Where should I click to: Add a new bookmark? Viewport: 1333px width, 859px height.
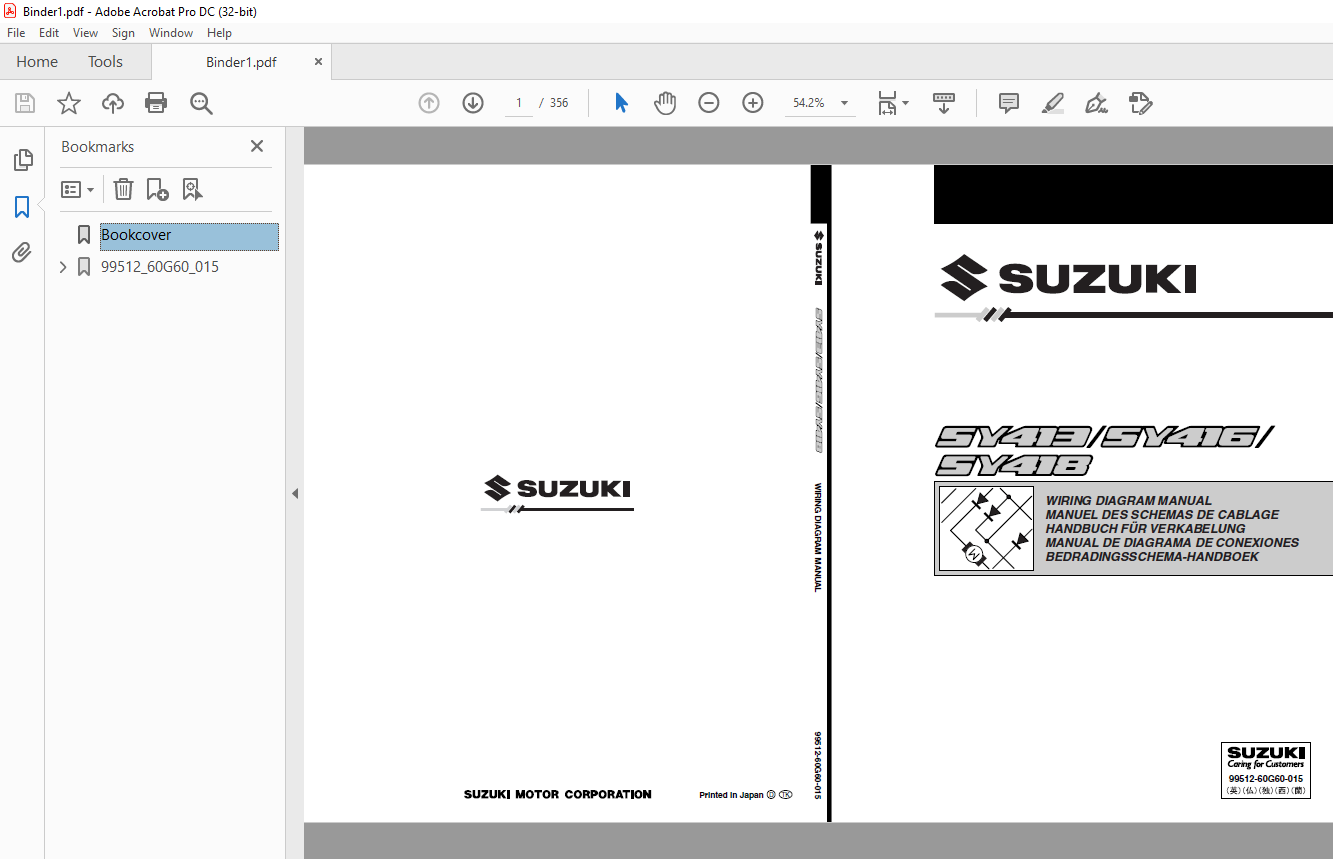pyautogui.click(x=157, y=189)
